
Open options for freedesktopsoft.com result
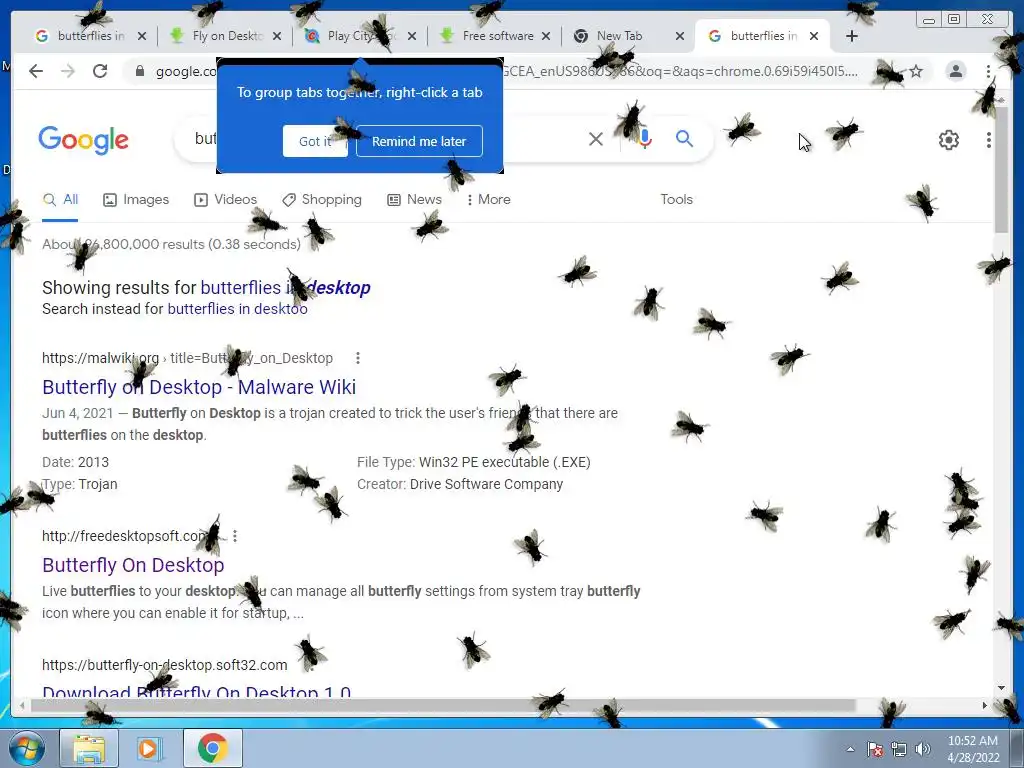[235, 536]
